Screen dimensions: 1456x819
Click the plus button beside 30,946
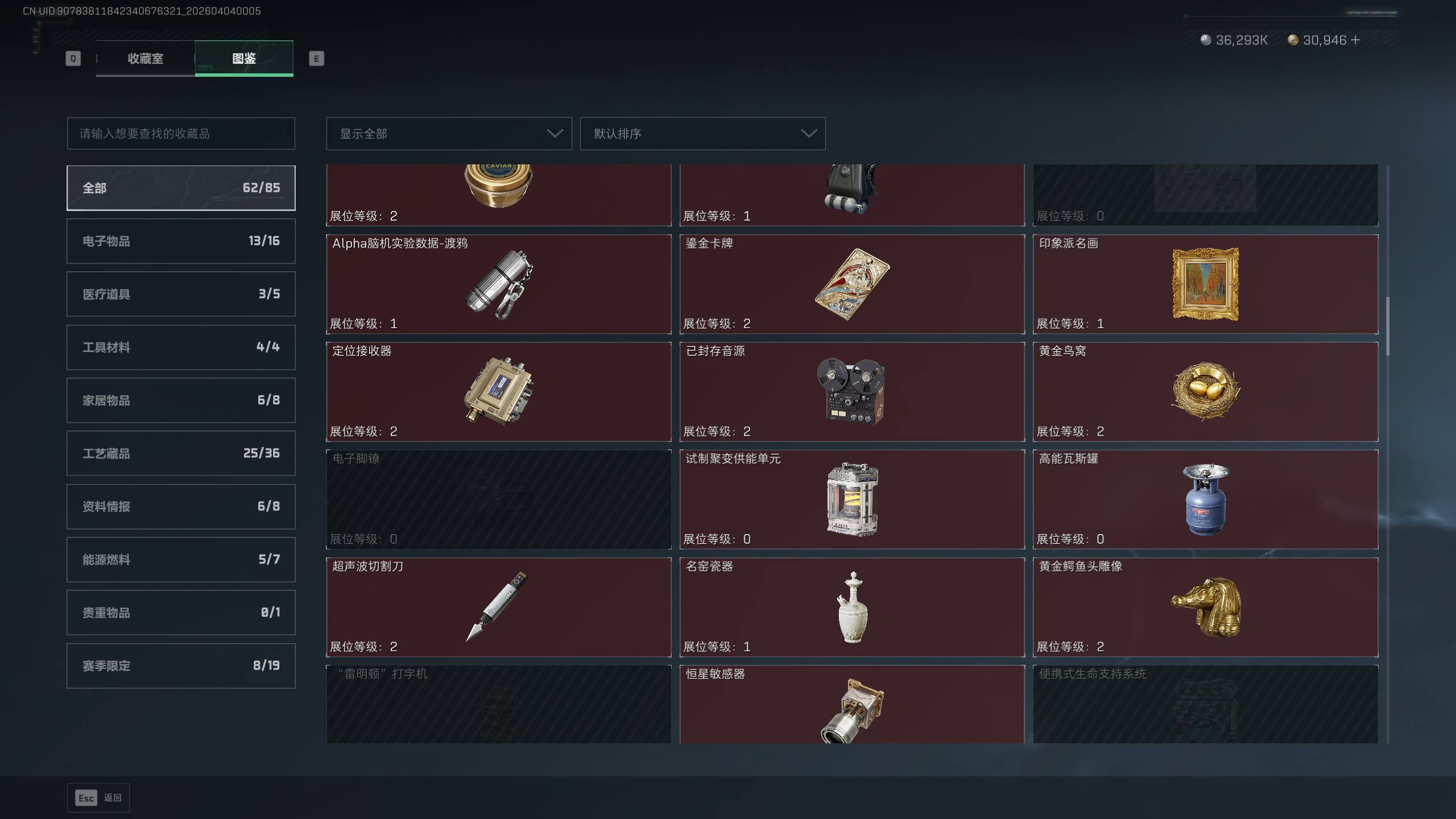1355,40
